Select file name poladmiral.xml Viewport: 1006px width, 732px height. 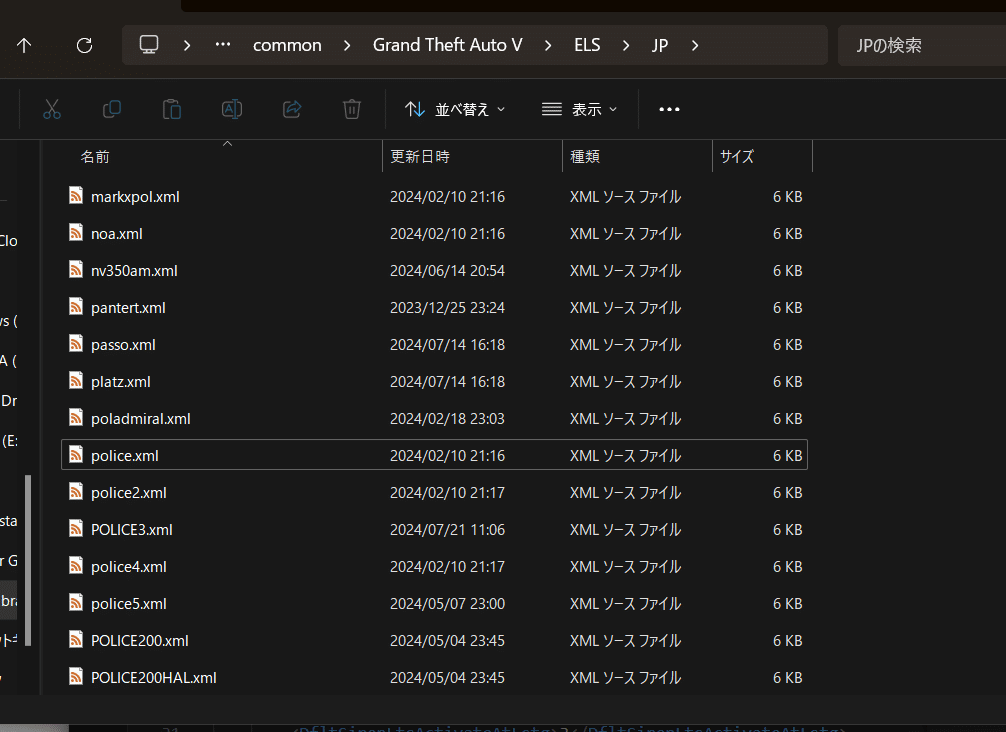(141, 419)
